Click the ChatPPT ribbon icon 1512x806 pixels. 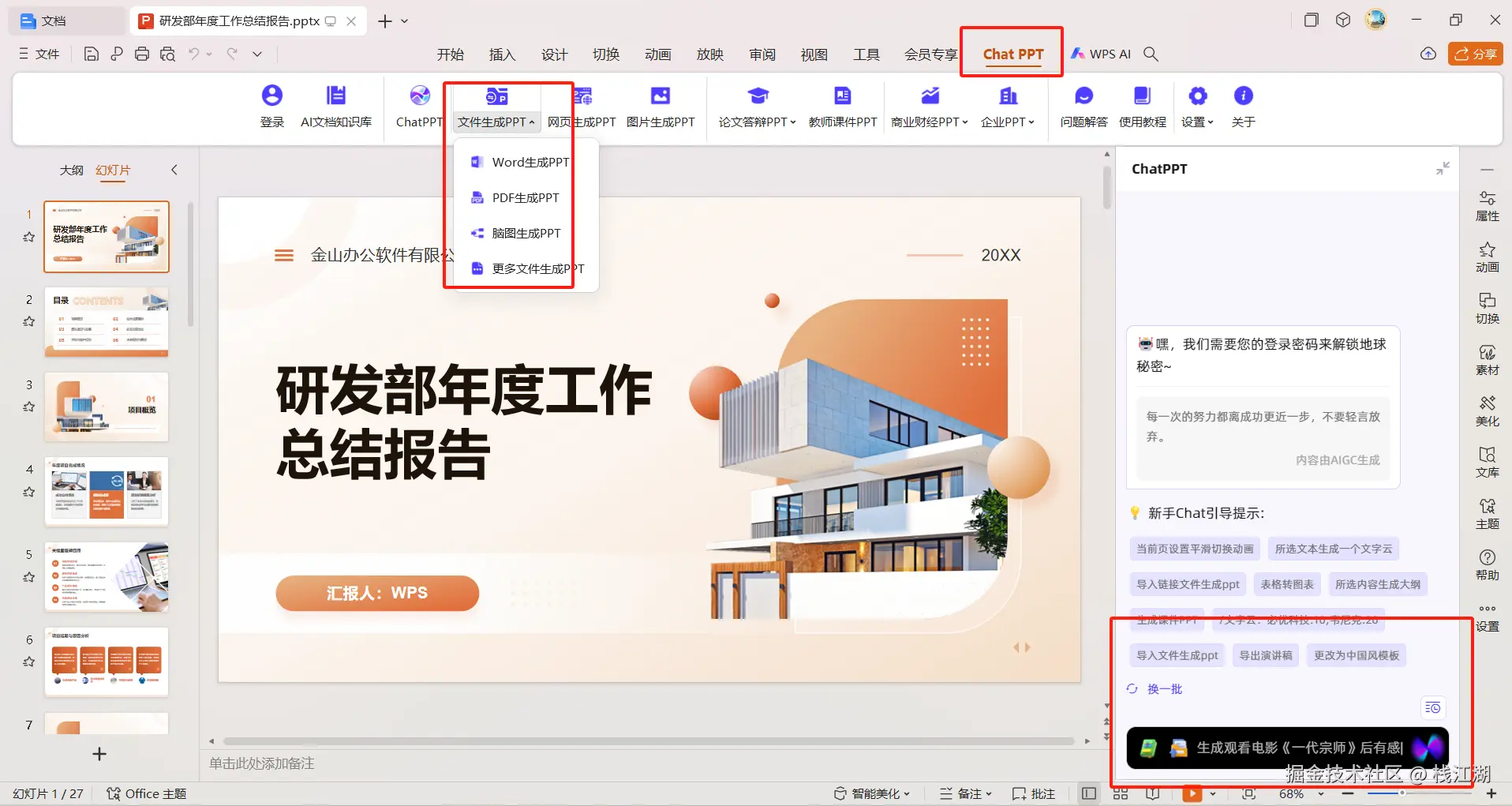tap(420, 106)
